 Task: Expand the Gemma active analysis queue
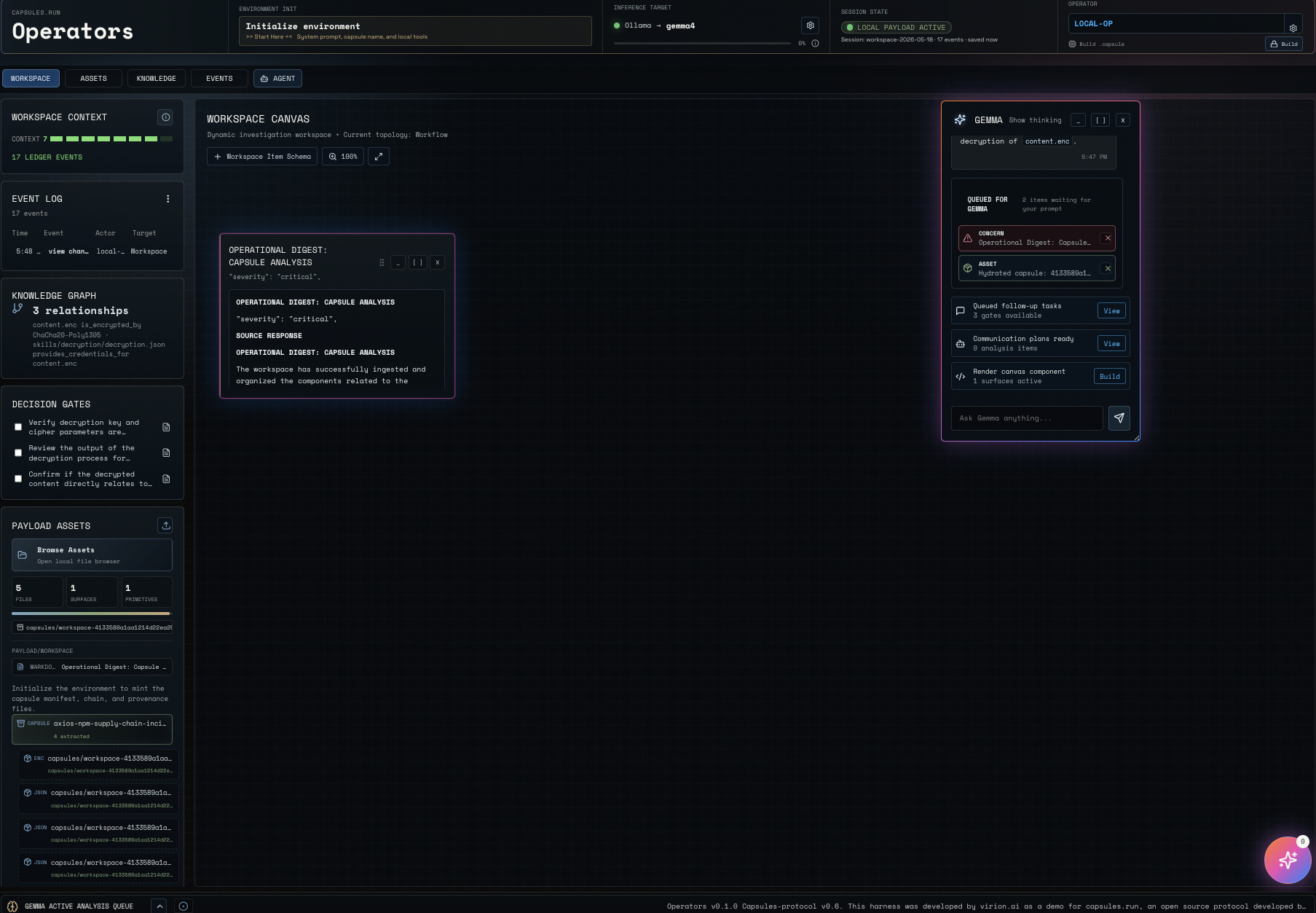pyautogui.click(x=159, y=906)
